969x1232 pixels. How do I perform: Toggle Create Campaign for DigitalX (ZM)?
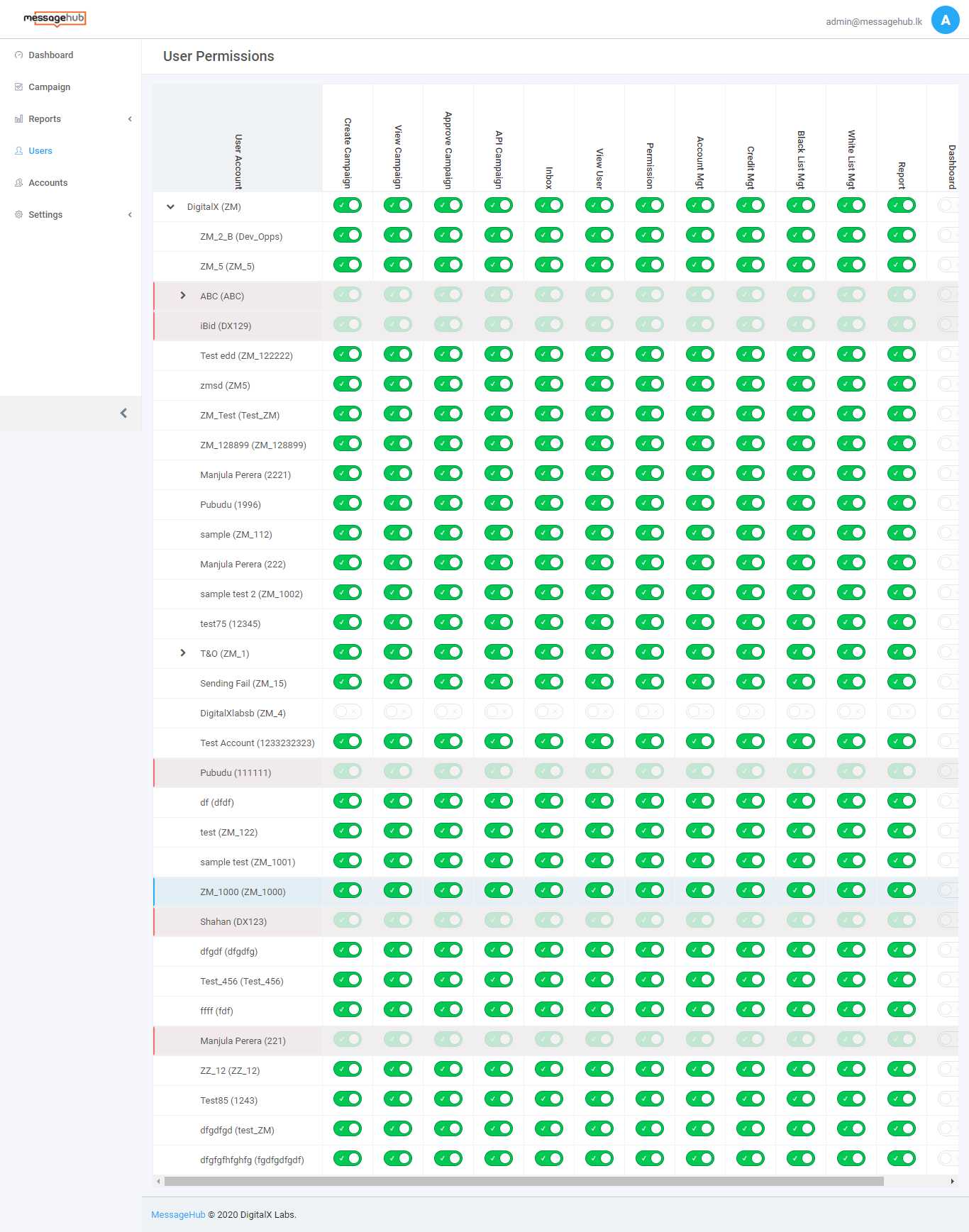tap(348, 206)
